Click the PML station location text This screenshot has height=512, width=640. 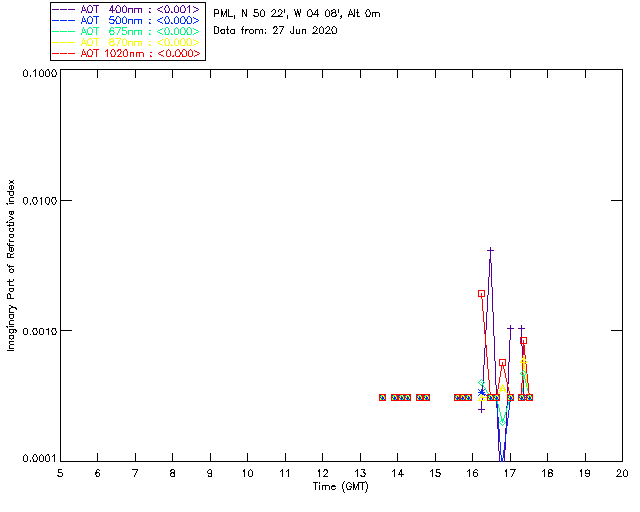click(x=297, y=14)
